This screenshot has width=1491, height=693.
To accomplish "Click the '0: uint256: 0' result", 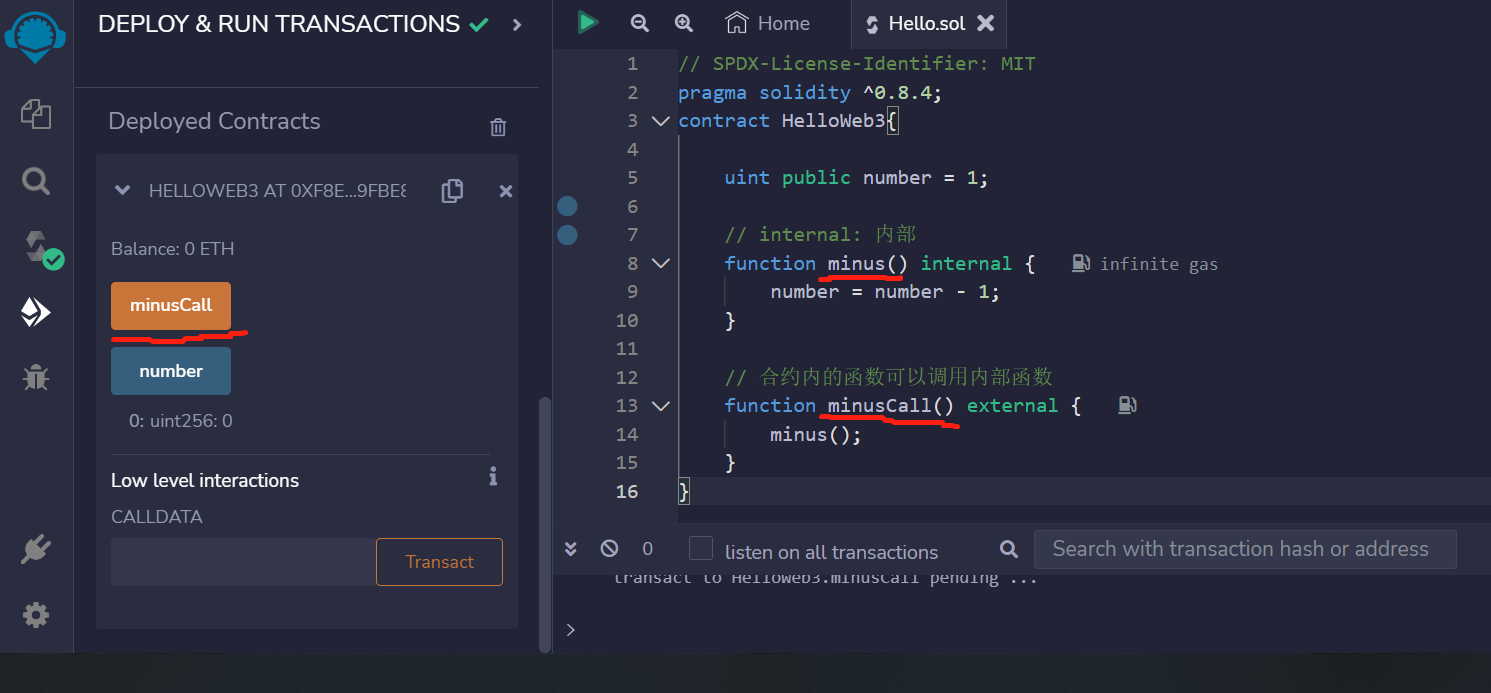I will (181, 421).
